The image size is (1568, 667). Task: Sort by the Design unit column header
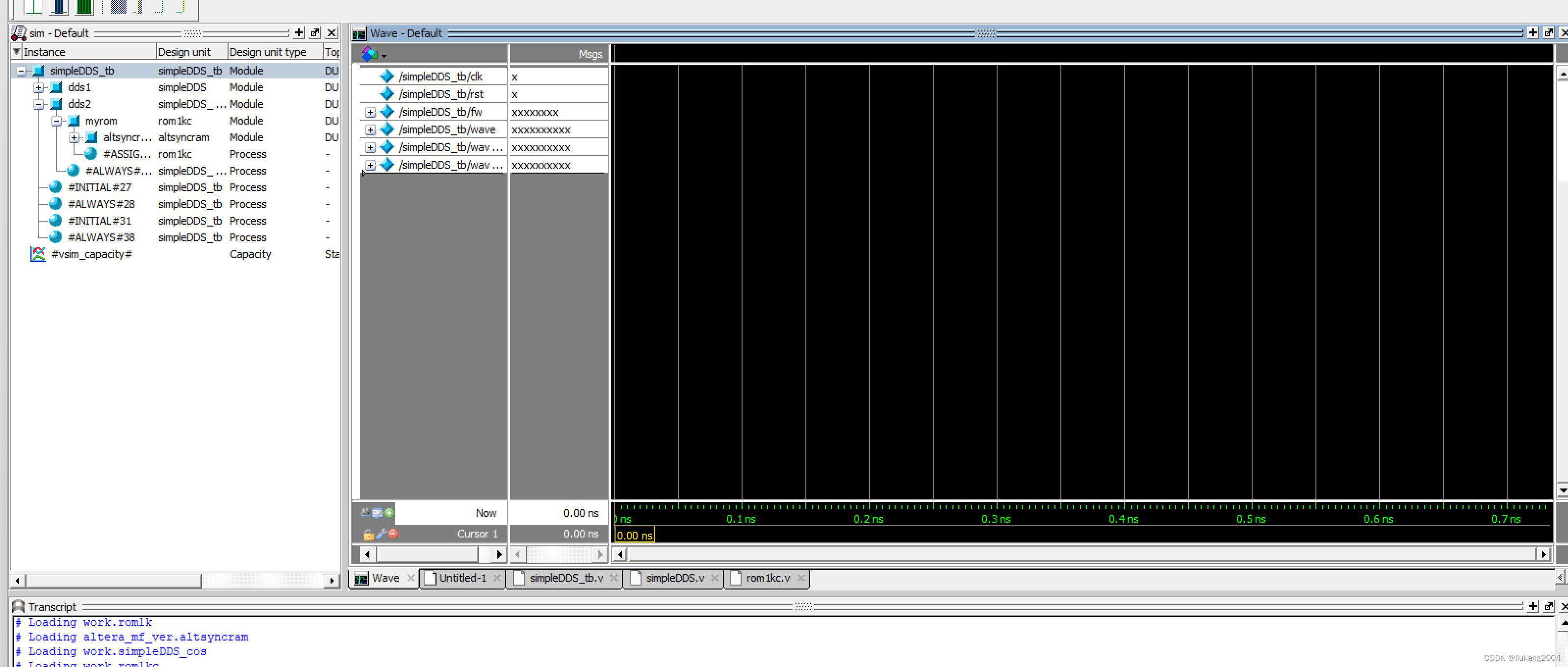click(184, 51)
